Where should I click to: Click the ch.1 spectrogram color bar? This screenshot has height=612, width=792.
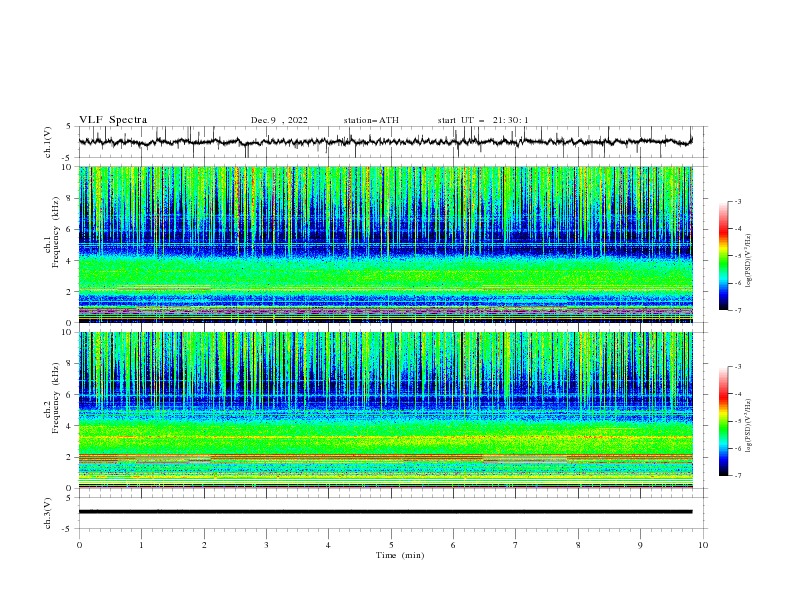point(724,255)
